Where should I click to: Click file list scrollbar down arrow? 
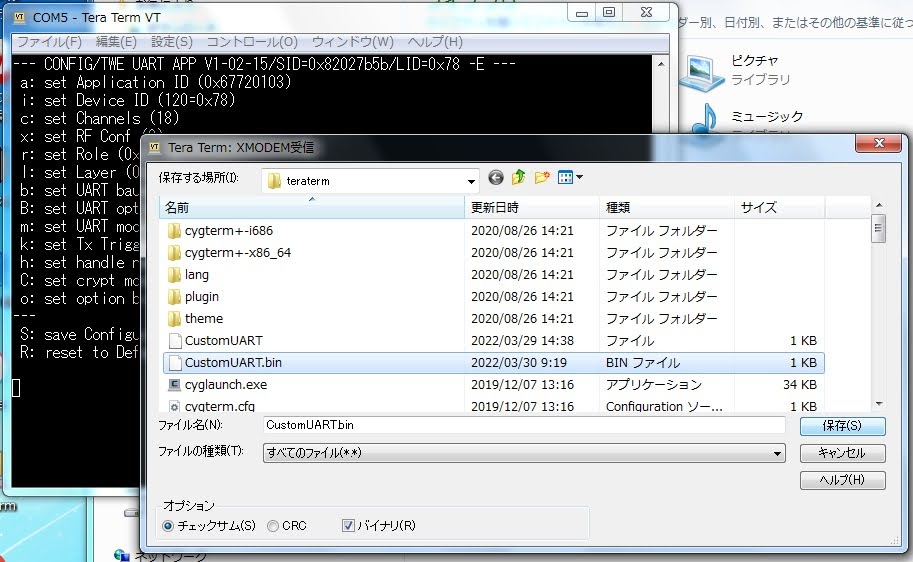click(879, 404)
